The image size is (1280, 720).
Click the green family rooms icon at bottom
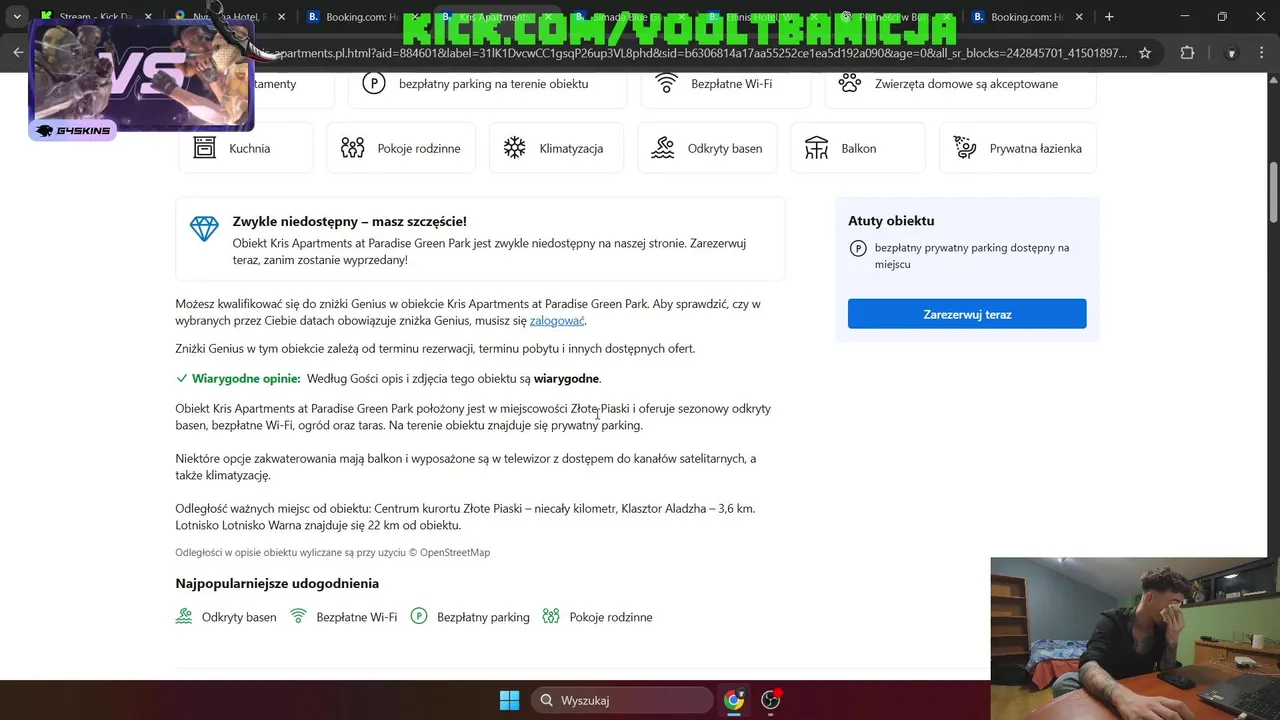(551, 616)
